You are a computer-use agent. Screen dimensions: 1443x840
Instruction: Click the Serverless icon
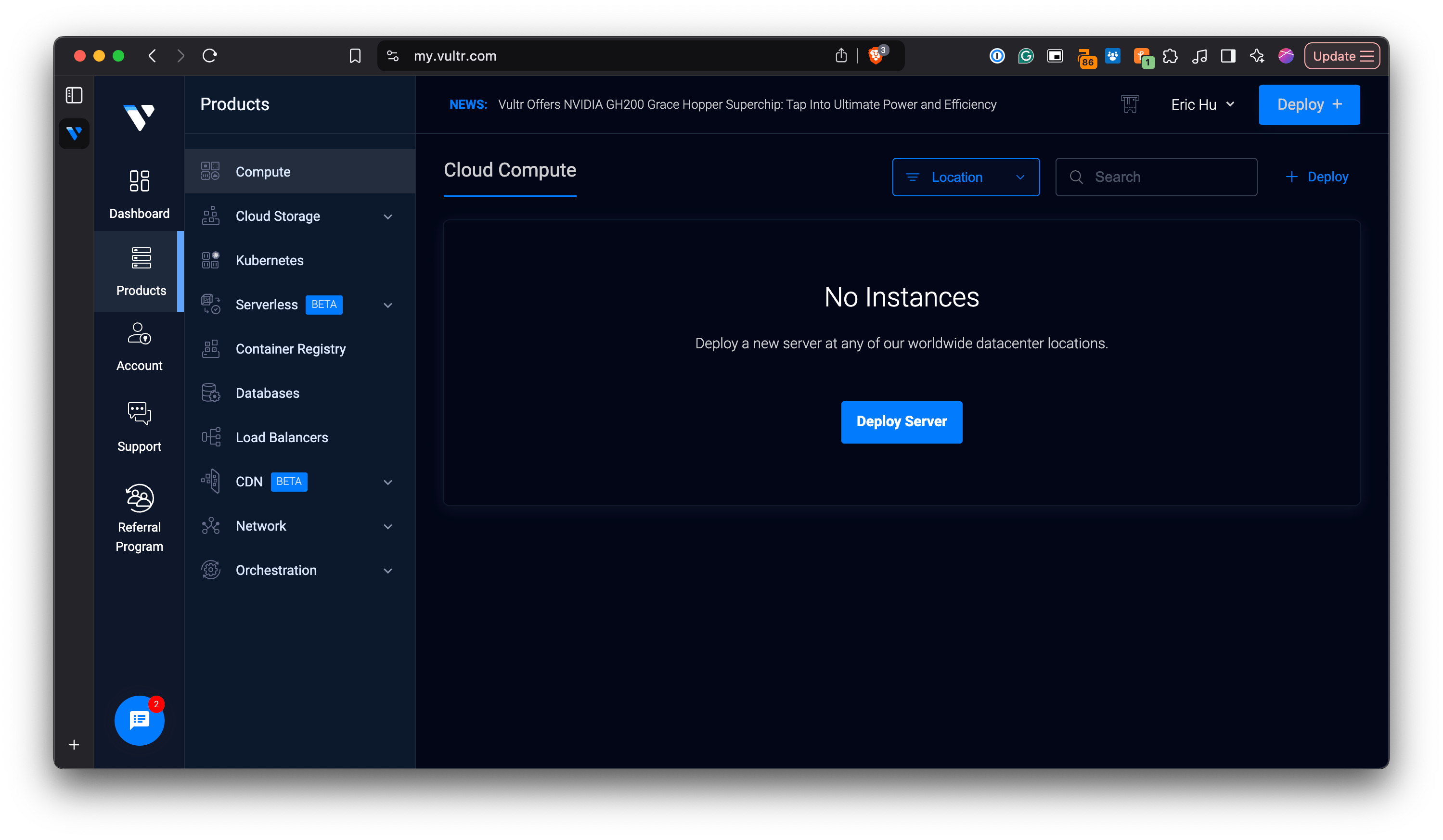(x=210, y=304)
